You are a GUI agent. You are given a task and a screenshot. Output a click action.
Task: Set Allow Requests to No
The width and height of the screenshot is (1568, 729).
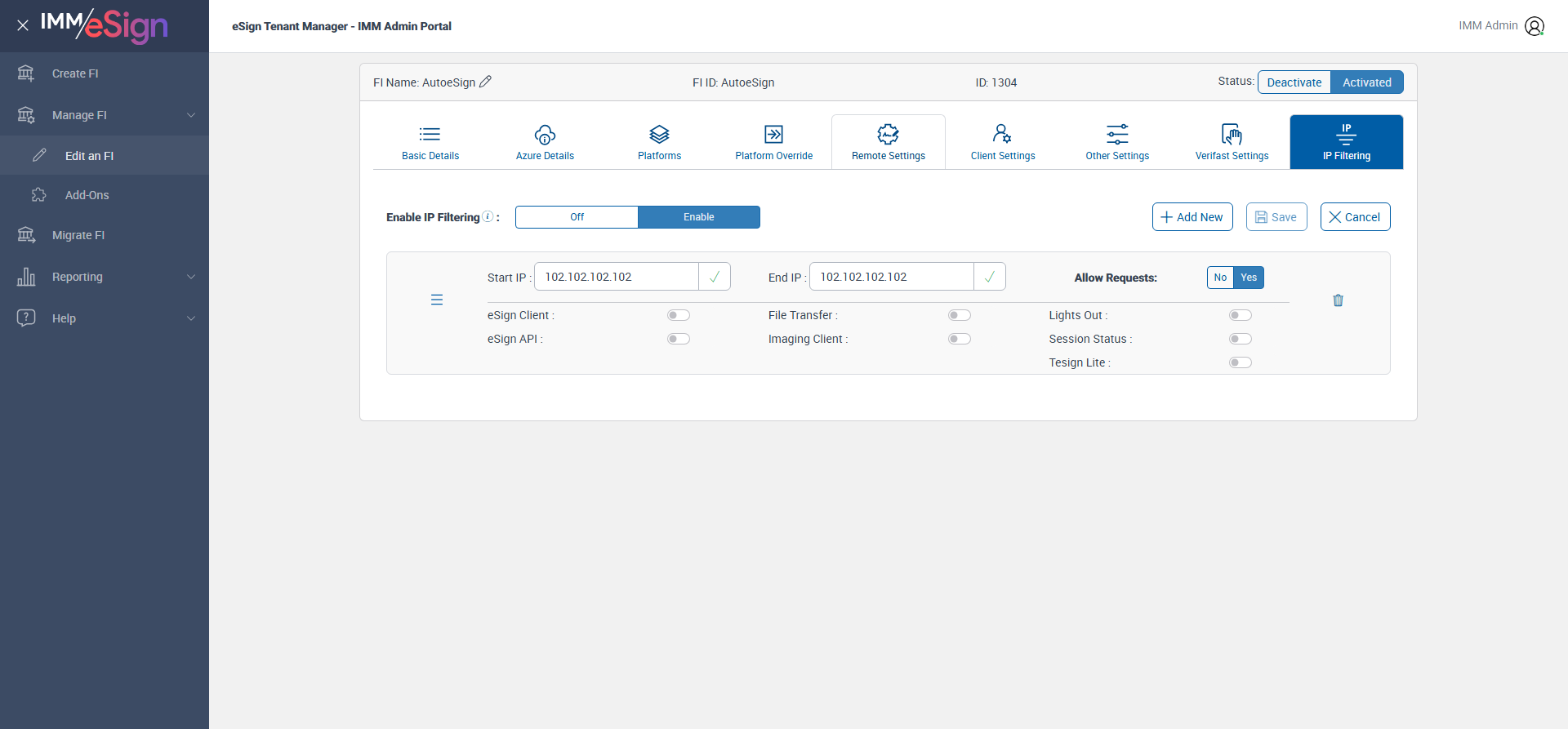click(1220, 278)
